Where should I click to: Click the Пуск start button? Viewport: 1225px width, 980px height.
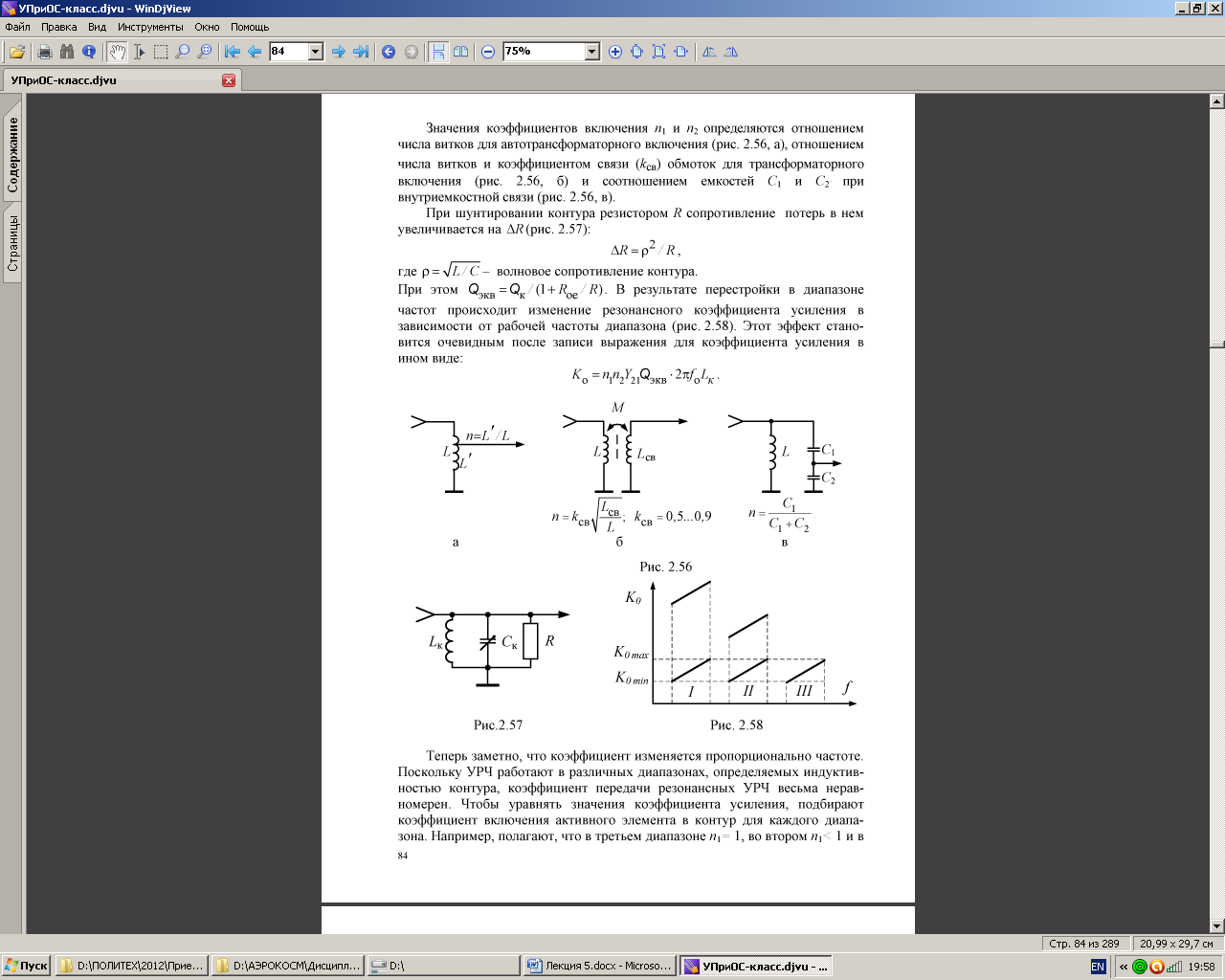pos(27,966)
